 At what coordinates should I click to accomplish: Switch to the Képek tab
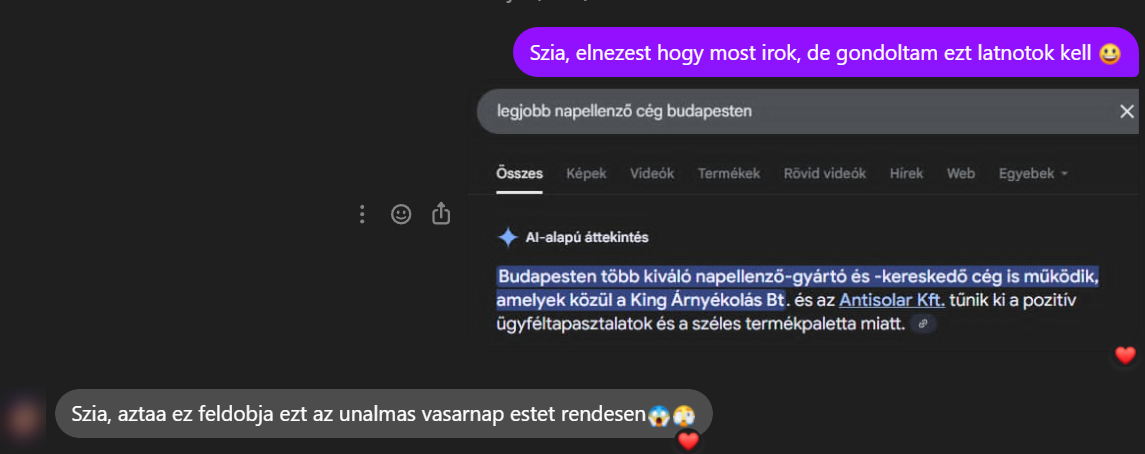pos(586,173)
